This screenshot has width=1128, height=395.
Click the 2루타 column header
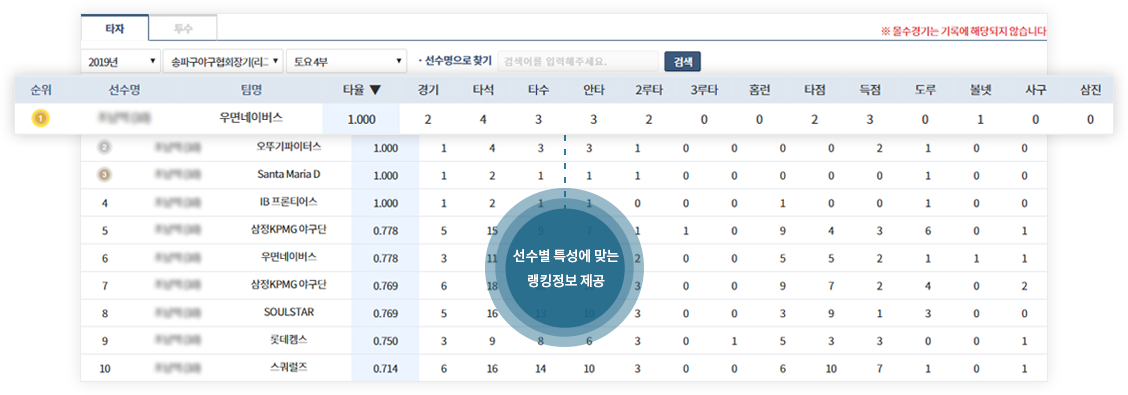[x=649, y=90]
